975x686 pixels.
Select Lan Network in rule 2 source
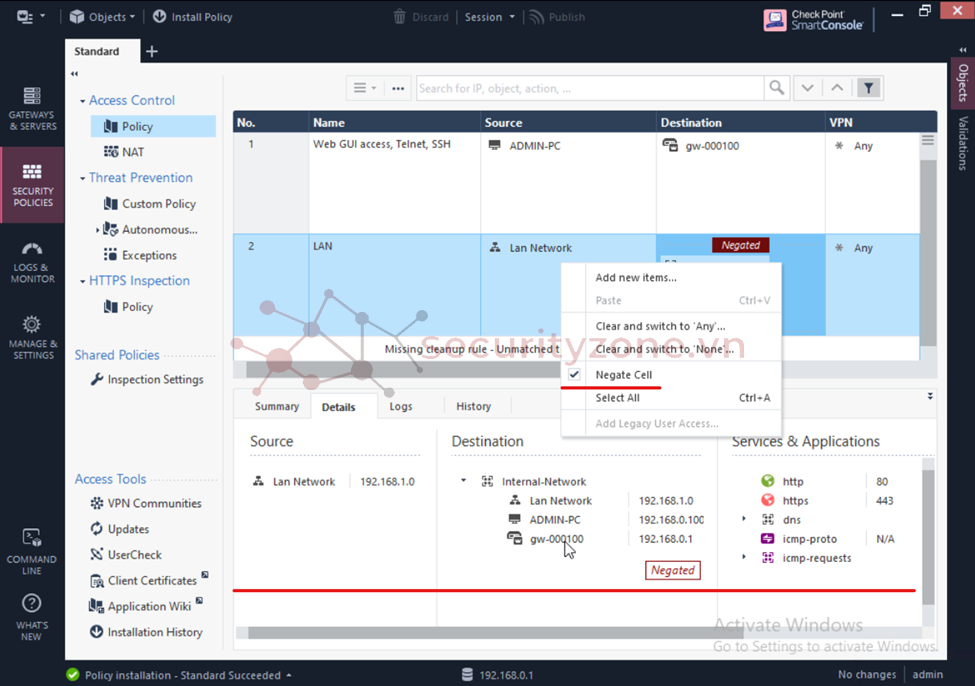coord(530,248)
